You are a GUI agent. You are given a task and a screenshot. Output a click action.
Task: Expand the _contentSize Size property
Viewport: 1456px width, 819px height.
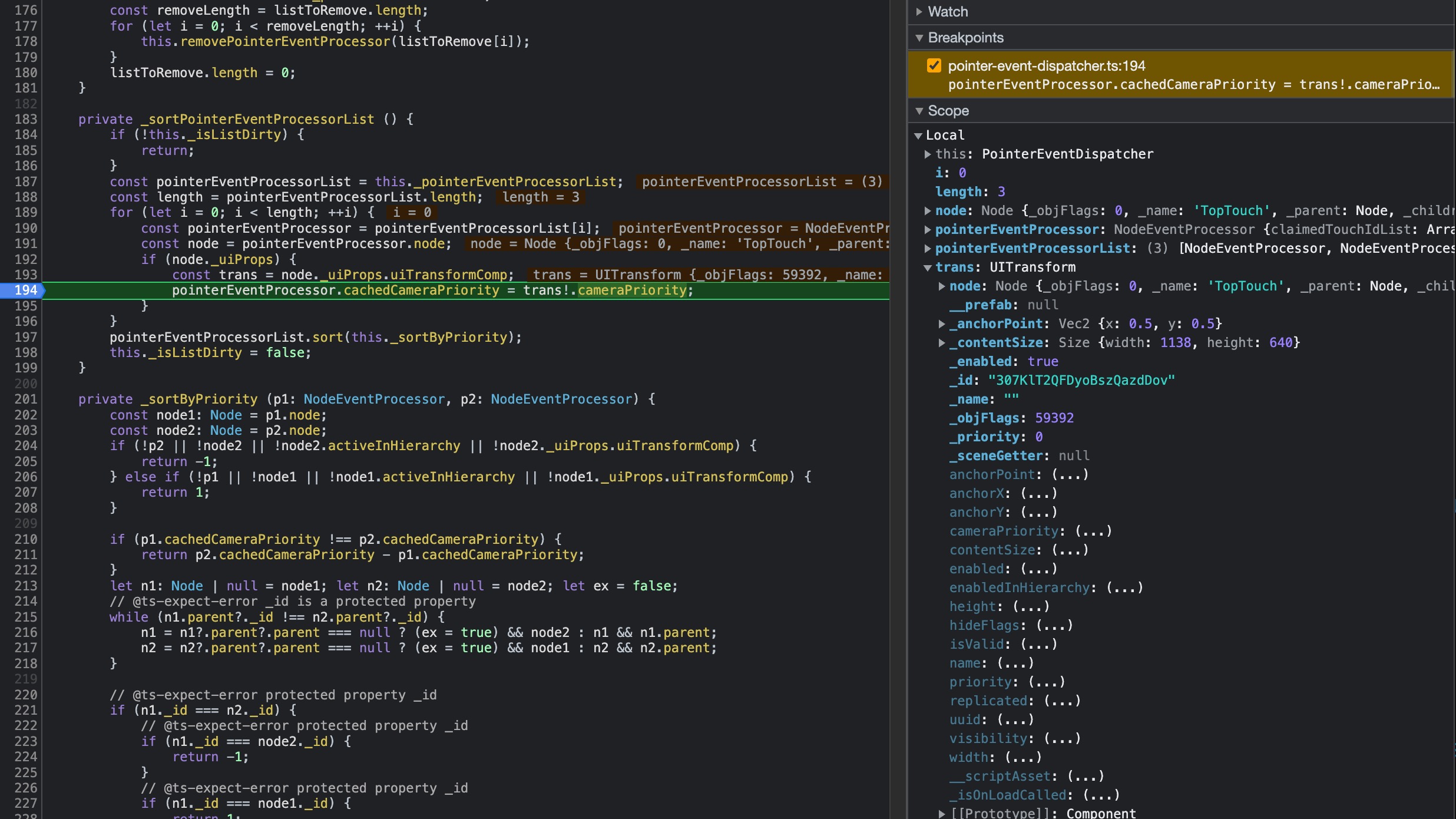pyautogui.click(x=942, y=343)
